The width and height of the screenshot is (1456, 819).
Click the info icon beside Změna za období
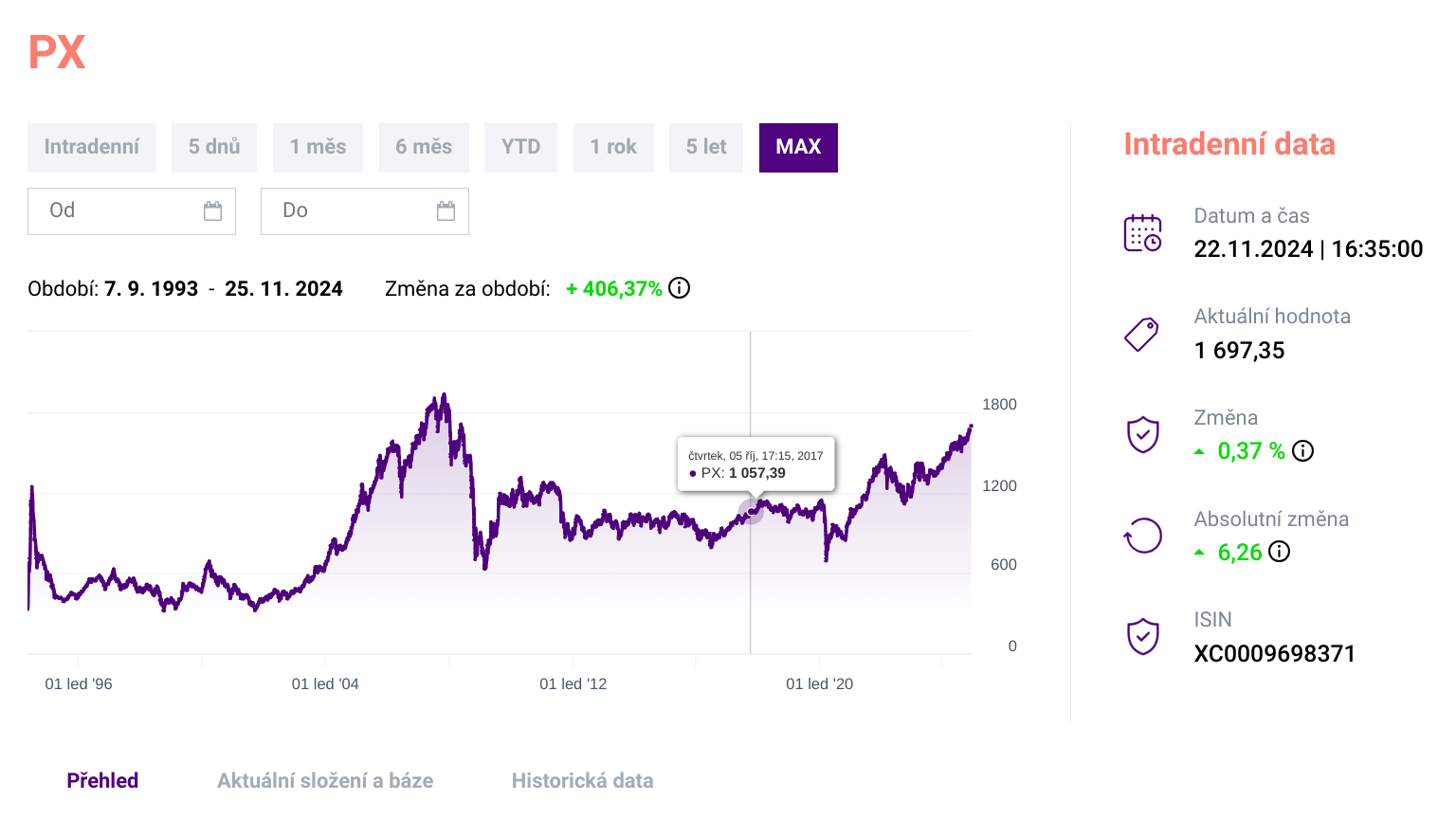pos(679,288)
